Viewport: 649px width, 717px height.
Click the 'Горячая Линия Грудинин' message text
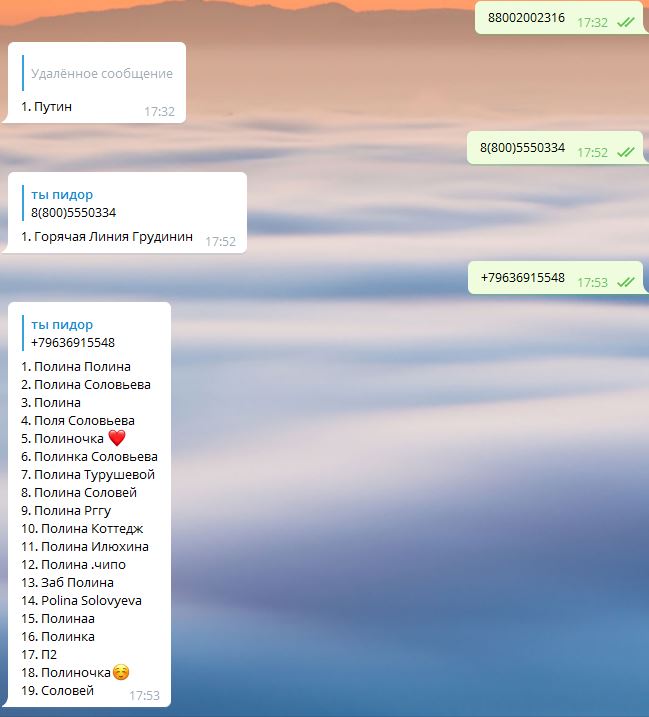click(113, 236)
